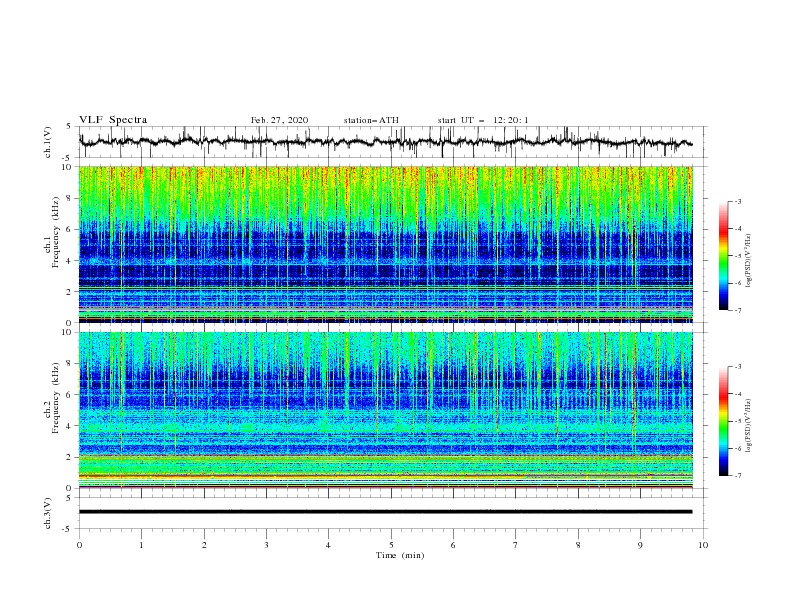
Task: Click the "Time (min)" axis label
Action: point(400,555)
